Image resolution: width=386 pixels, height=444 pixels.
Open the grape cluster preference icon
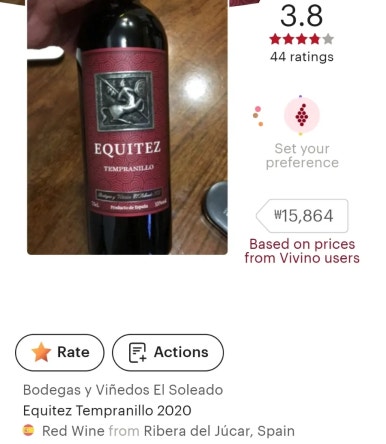point(301,115)
